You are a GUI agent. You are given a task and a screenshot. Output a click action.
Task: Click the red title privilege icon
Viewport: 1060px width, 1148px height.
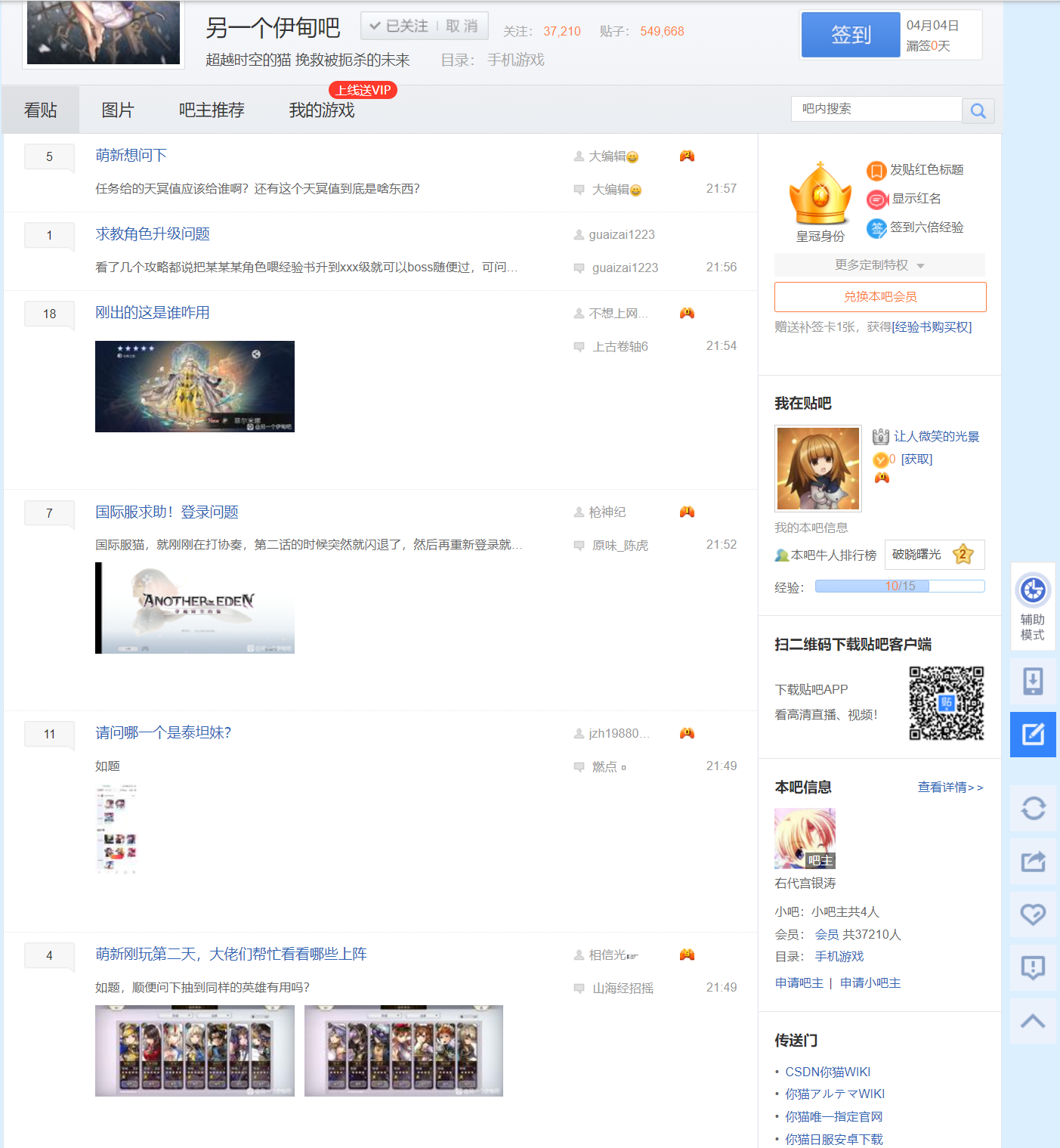[x=876, y=171]
